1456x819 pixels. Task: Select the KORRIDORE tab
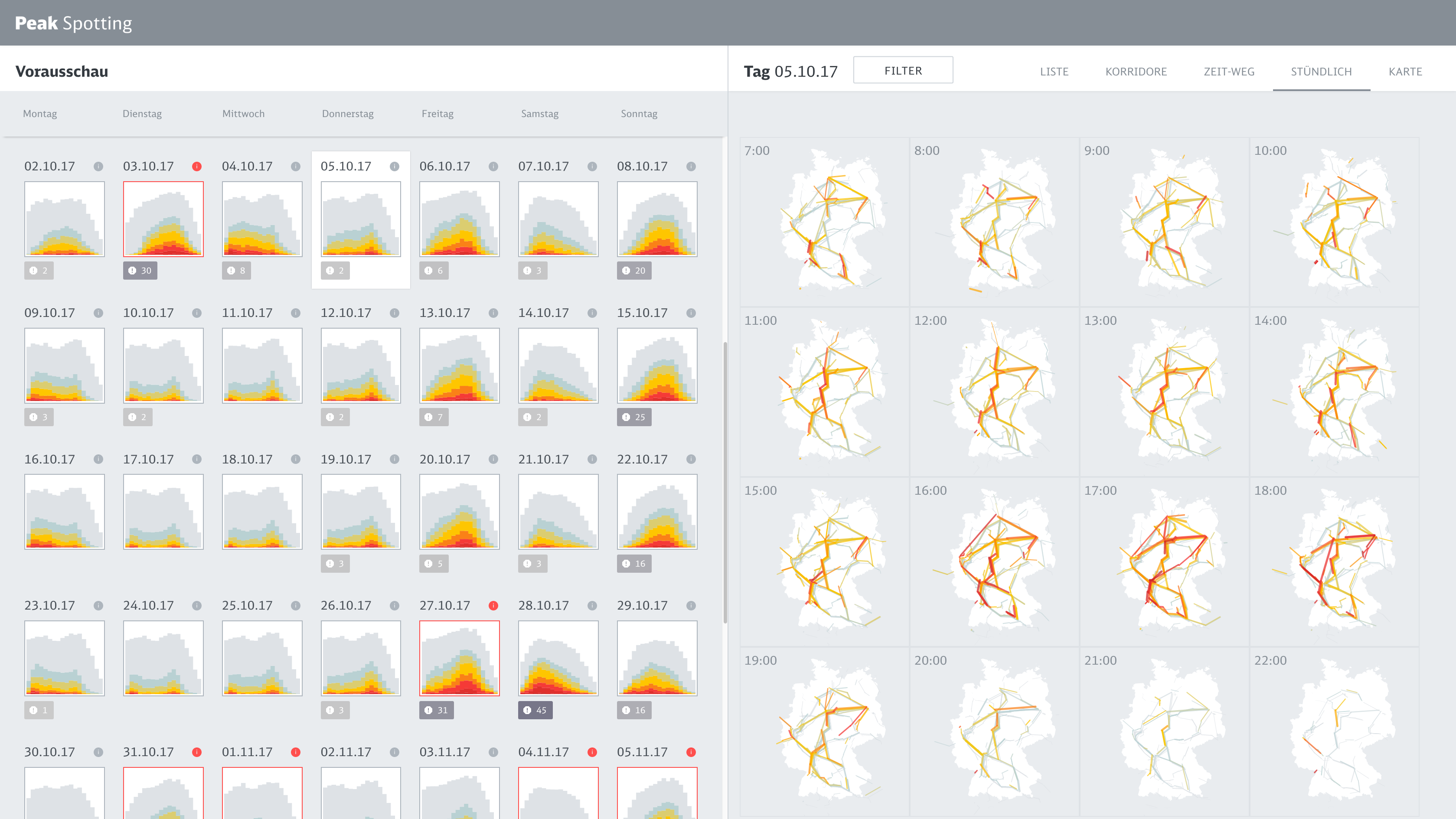pyautogui.click(x=1136, y=72)
